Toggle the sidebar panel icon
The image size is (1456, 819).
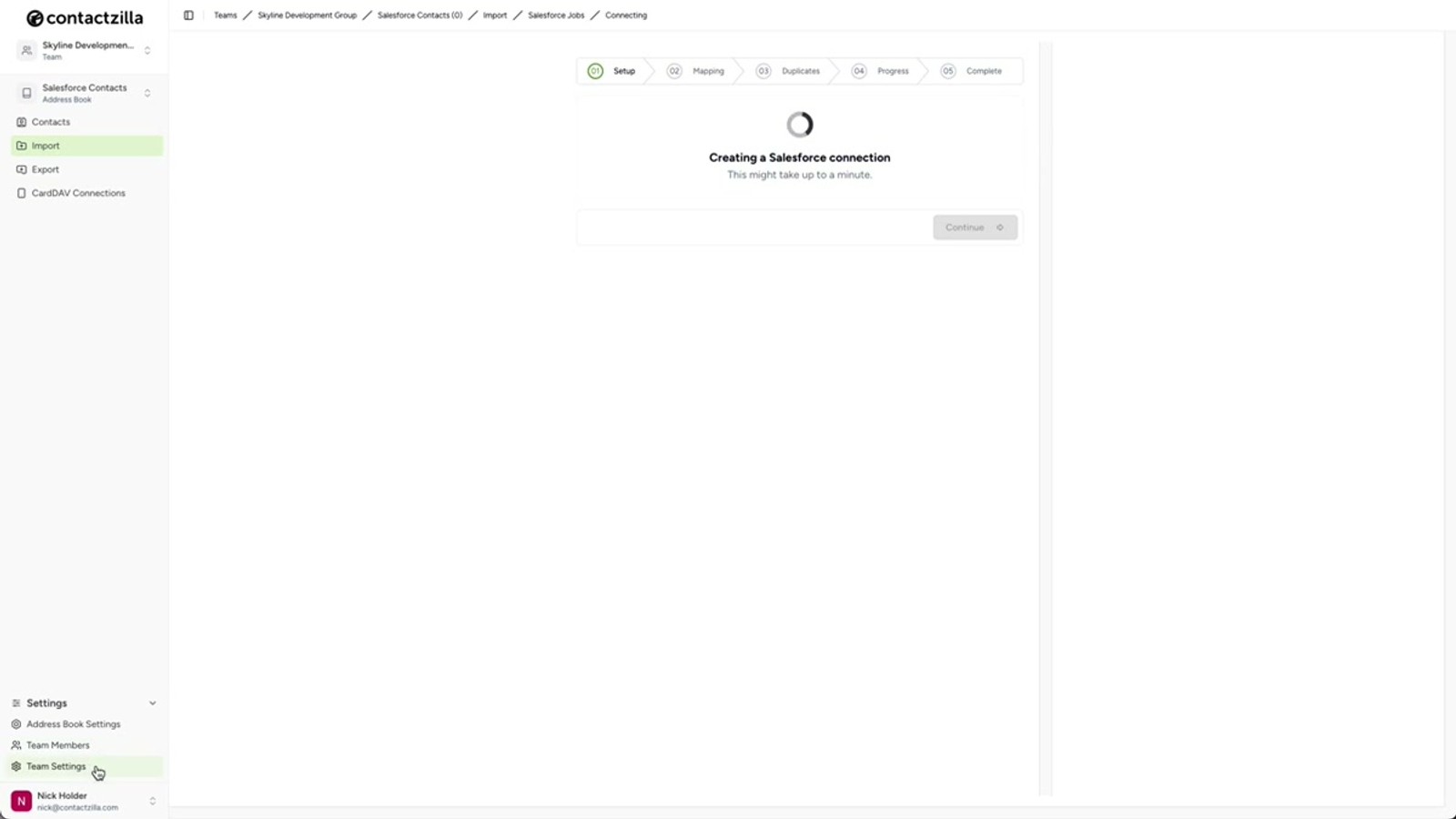(188, 15)
